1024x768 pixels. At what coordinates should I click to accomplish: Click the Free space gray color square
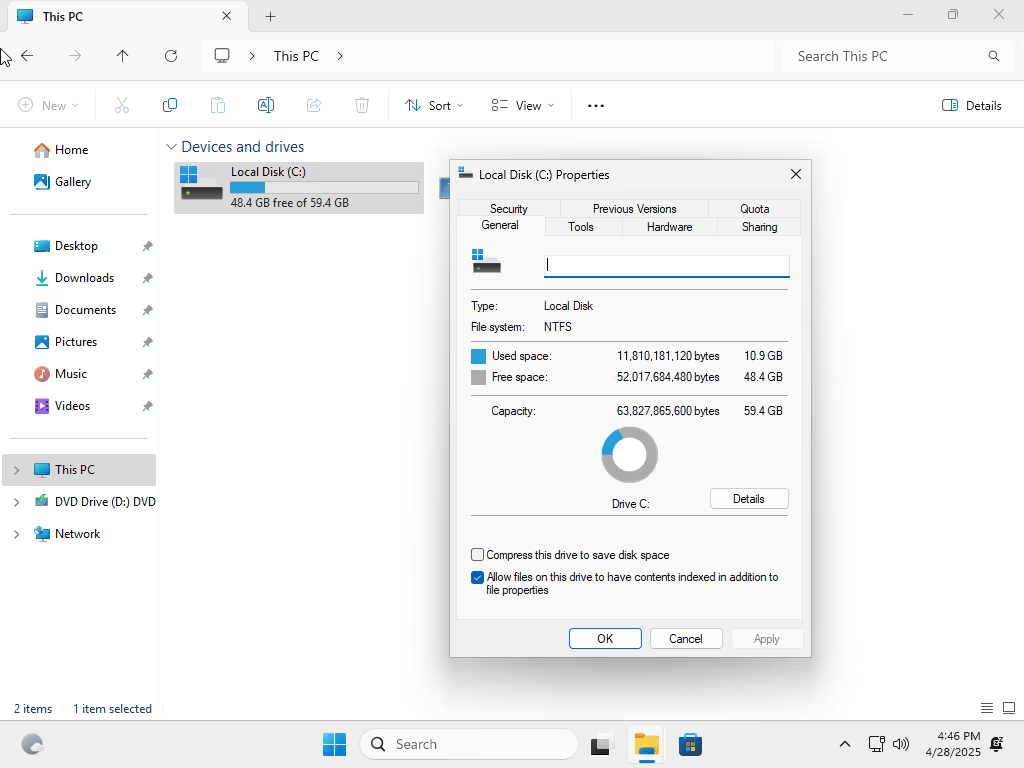point(478,377)
